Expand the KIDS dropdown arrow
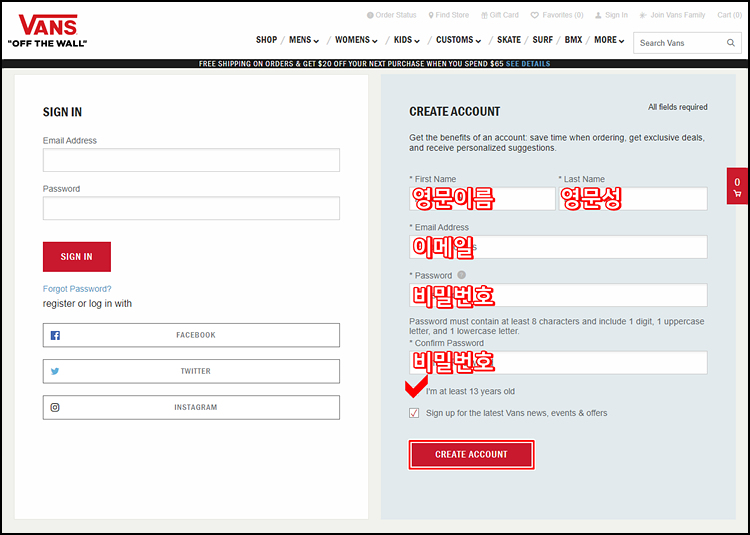 coord(417,41)
